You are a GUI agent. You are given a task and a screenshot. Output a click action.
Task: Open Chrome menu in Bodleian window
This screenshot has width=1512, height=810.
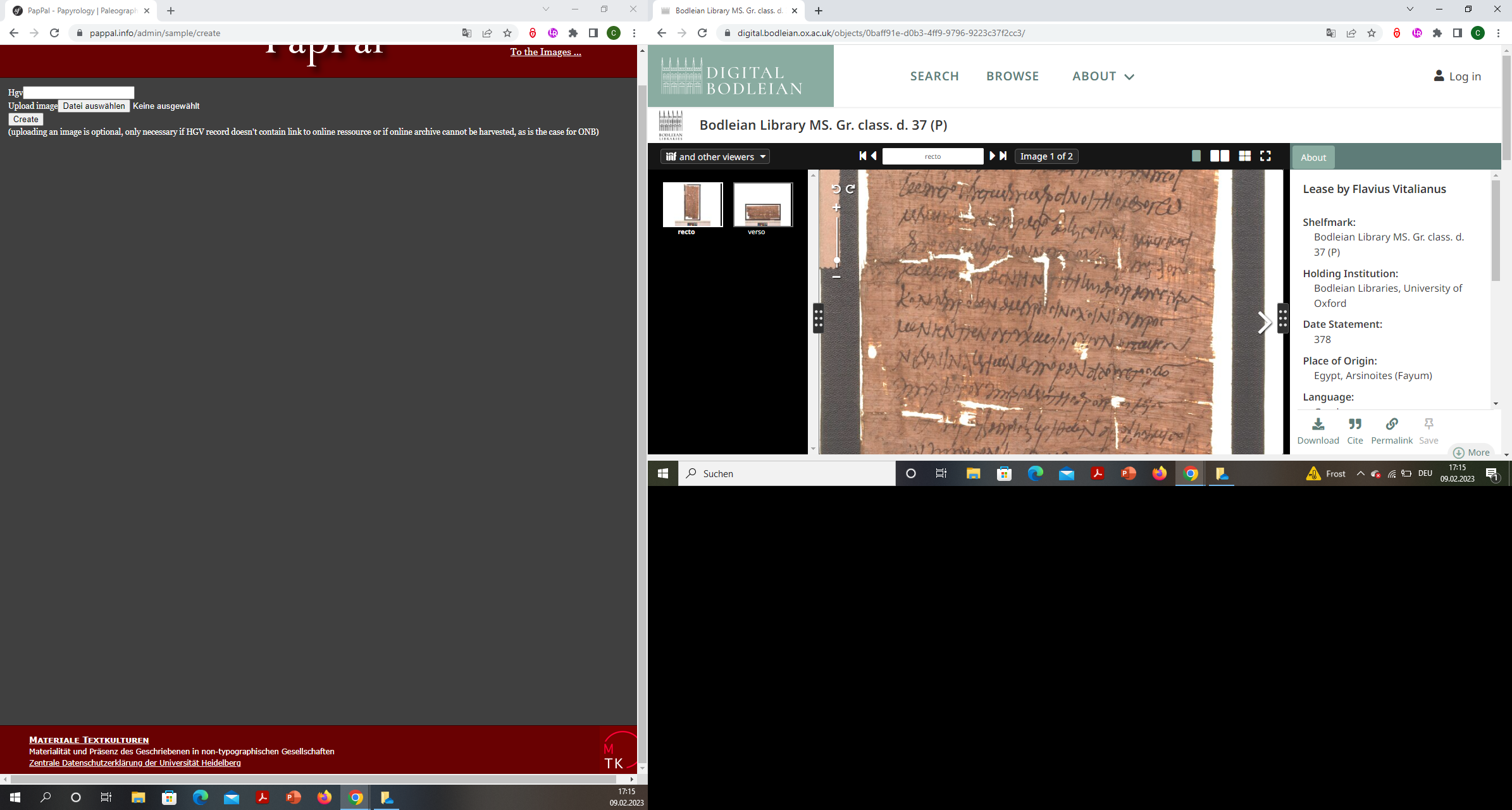click(1498, 33)
